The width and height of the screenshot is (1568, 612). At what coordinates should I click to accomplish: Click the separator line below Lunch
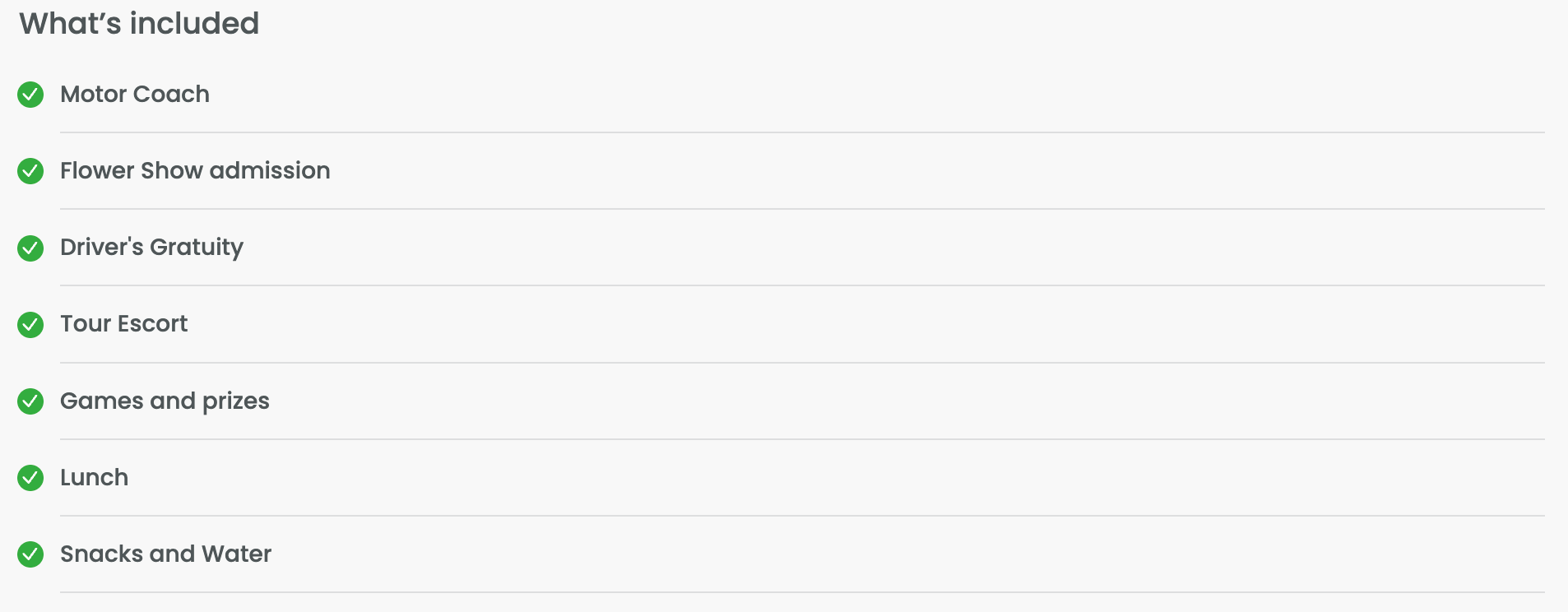click(802, 516)
